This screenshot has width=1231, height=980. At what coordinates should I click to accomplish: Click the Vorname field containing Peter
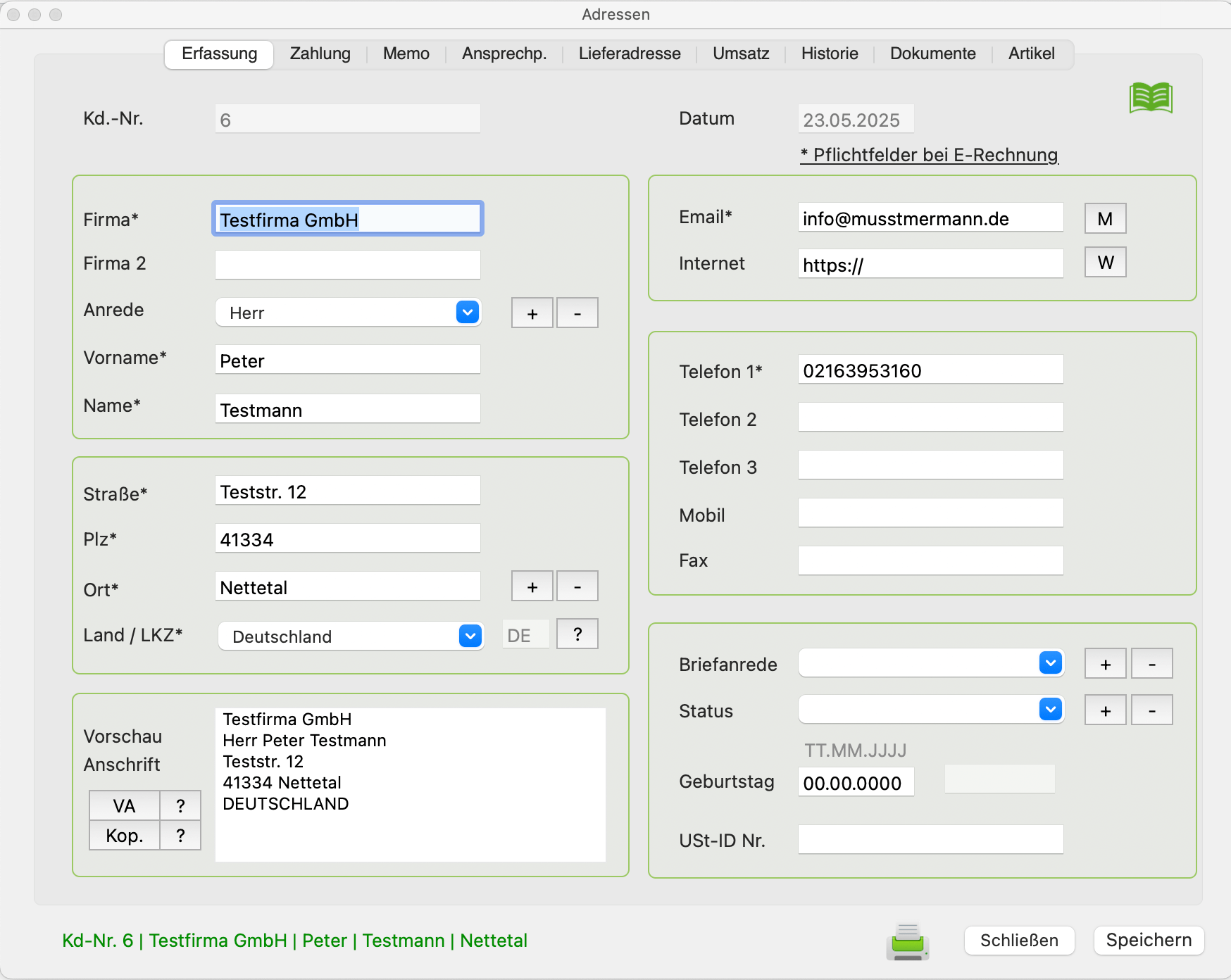point(348,359)
